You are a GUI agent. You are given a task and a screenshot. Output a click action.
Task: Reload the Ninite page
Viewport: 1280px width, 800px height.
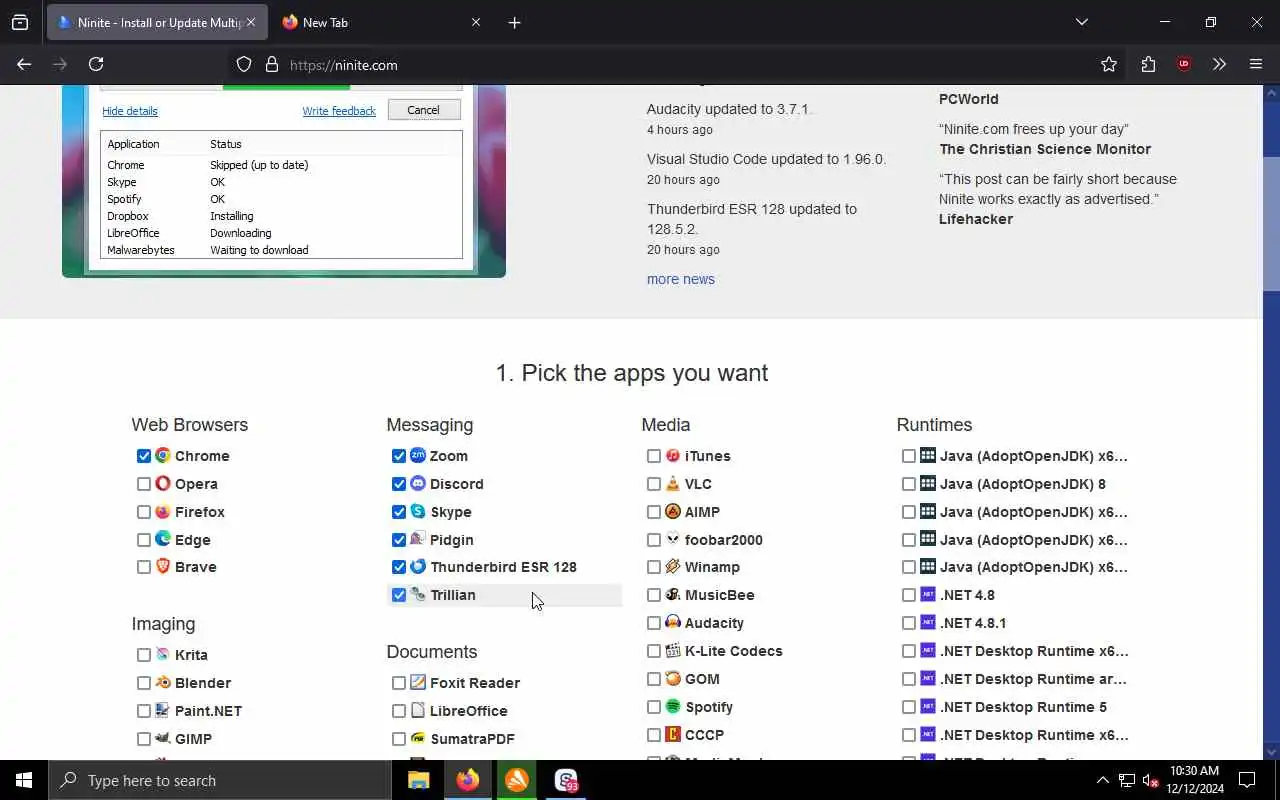pos(96,64)
